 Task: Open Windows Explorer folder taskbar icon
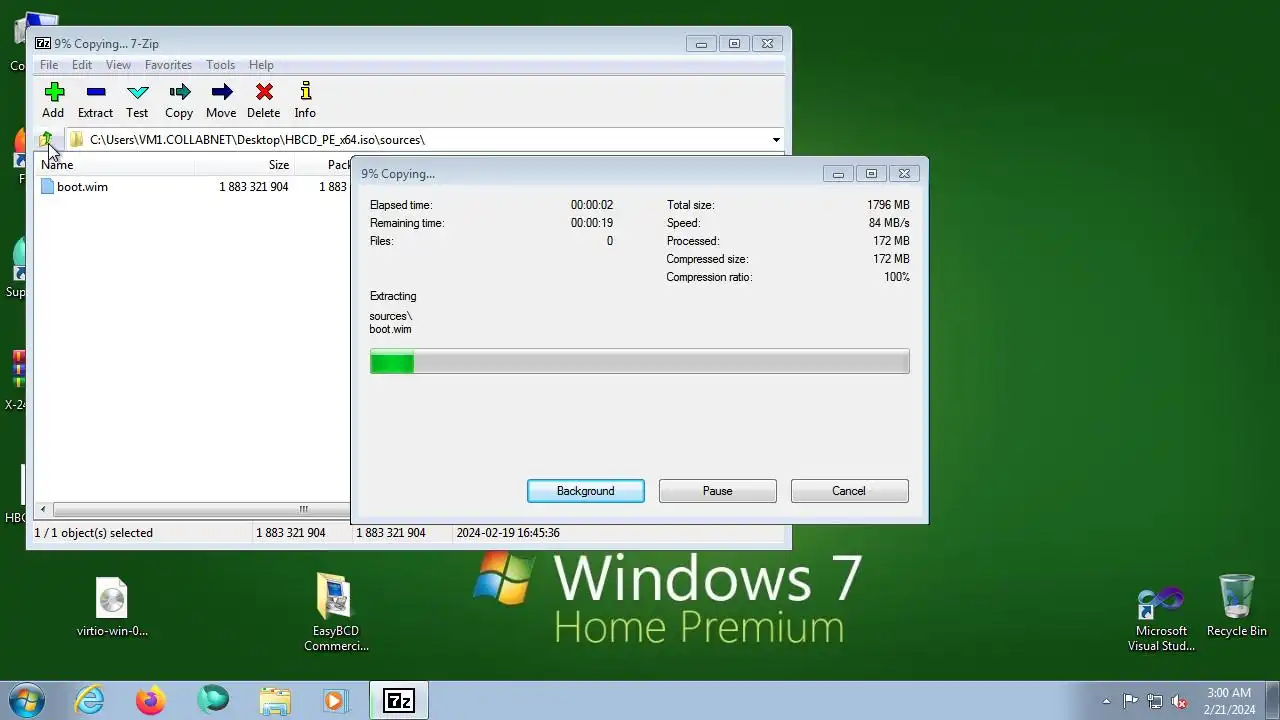(x=275, y=700)
